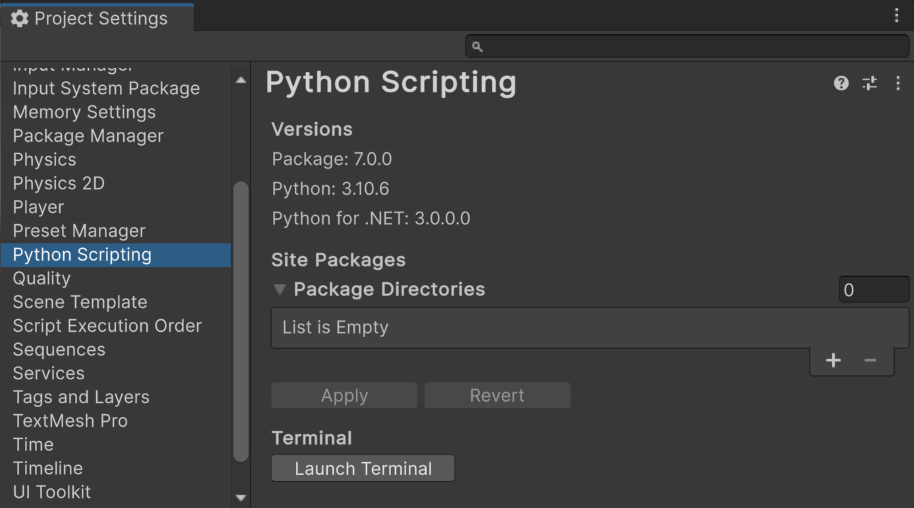Click the 'Site Packages' heading

tap(338, 260)
